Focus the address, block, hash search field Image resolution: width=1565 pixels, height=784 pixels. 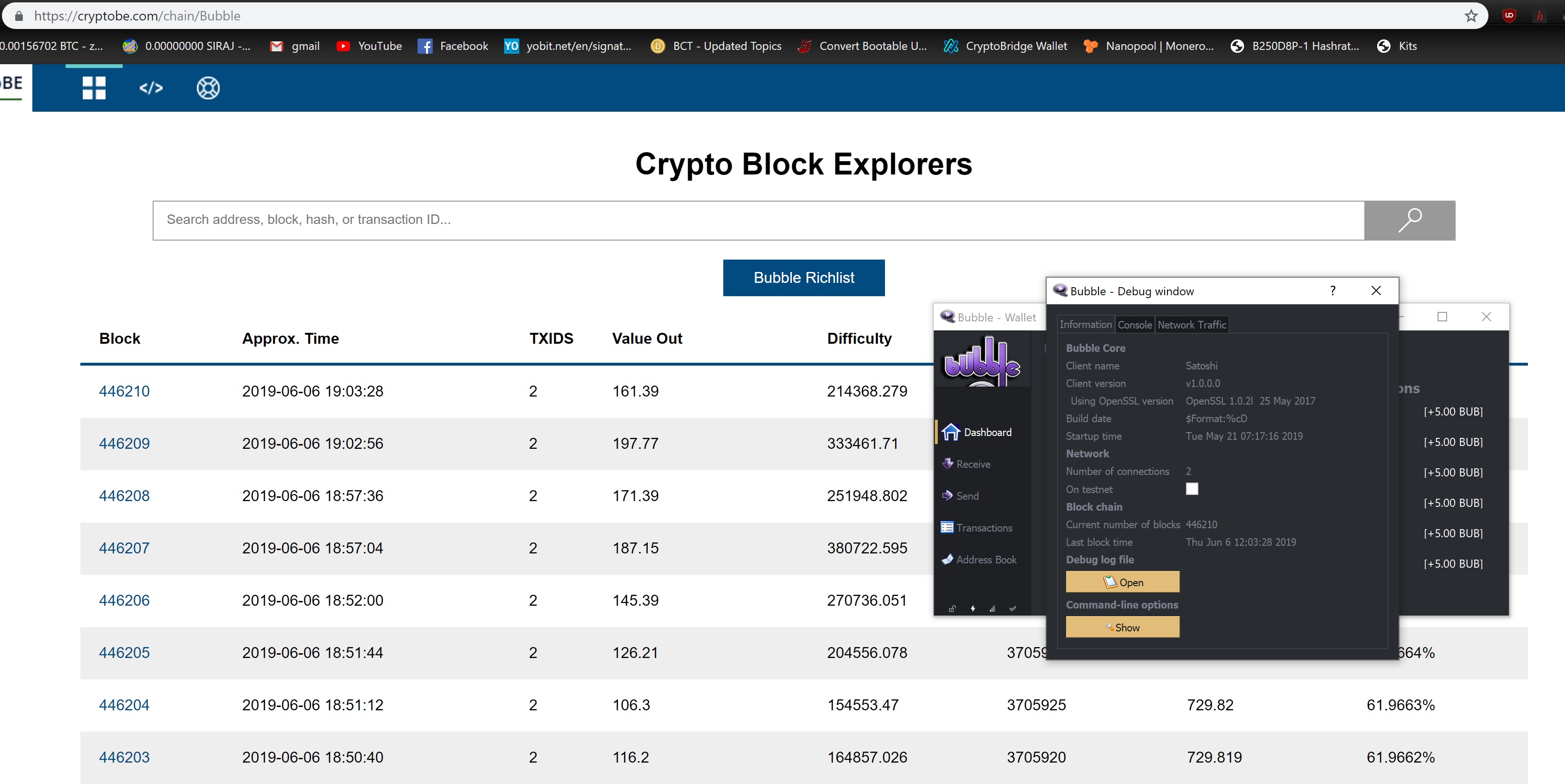758,221
